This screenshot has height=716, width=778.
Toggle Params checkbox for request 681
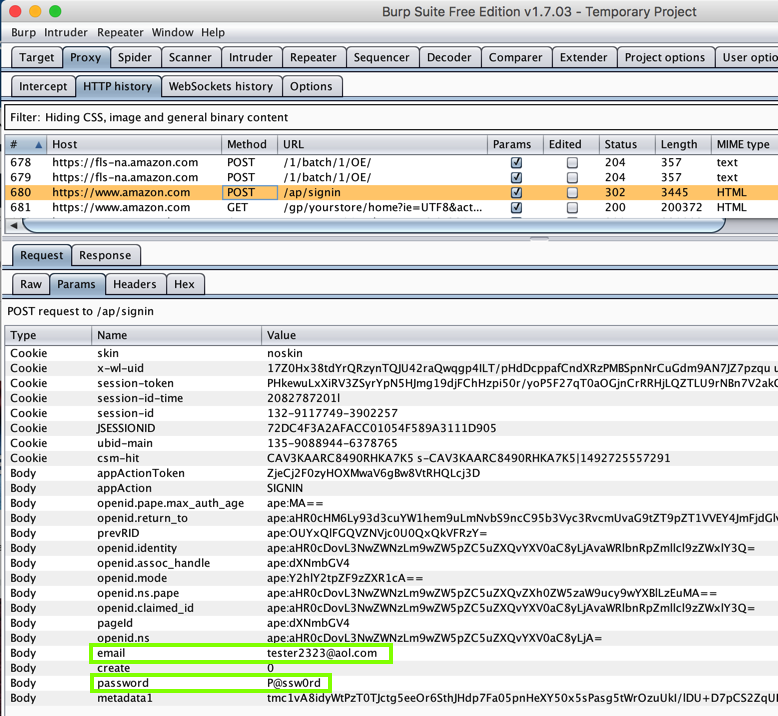click(516, 208)
